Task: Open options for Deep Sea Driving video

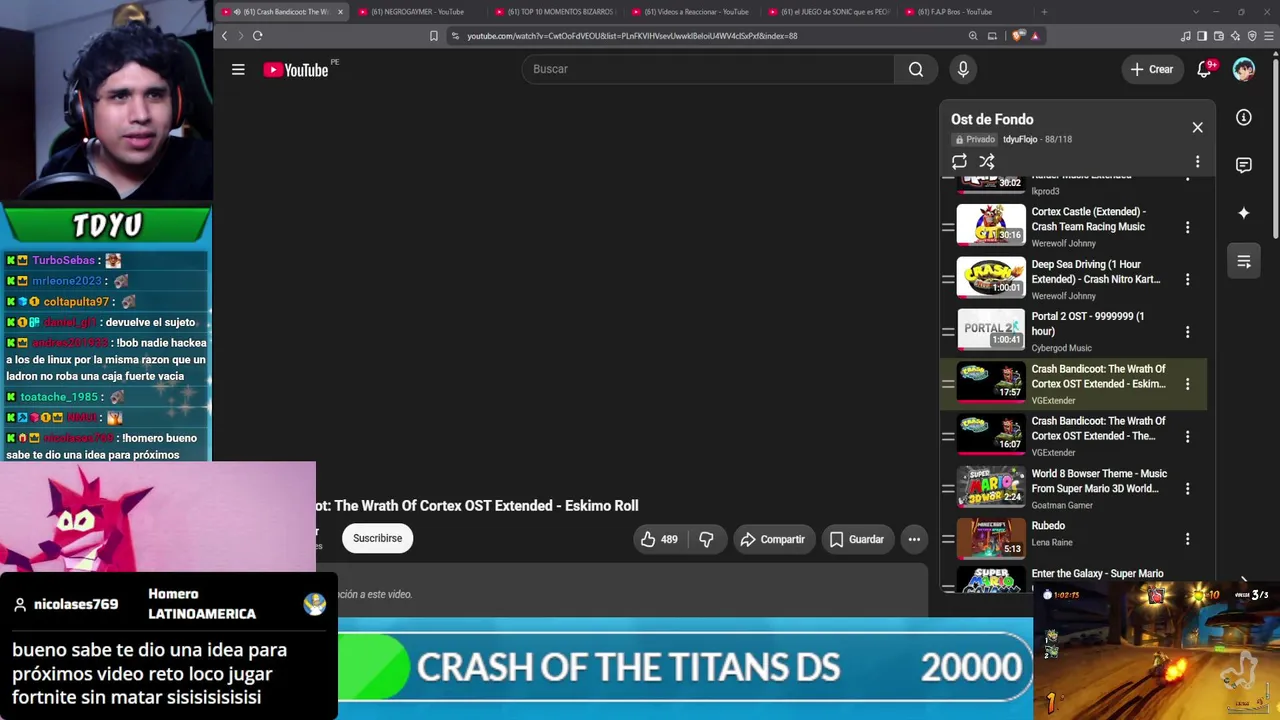Action: pyautogui.click(x=1187, y=280)
